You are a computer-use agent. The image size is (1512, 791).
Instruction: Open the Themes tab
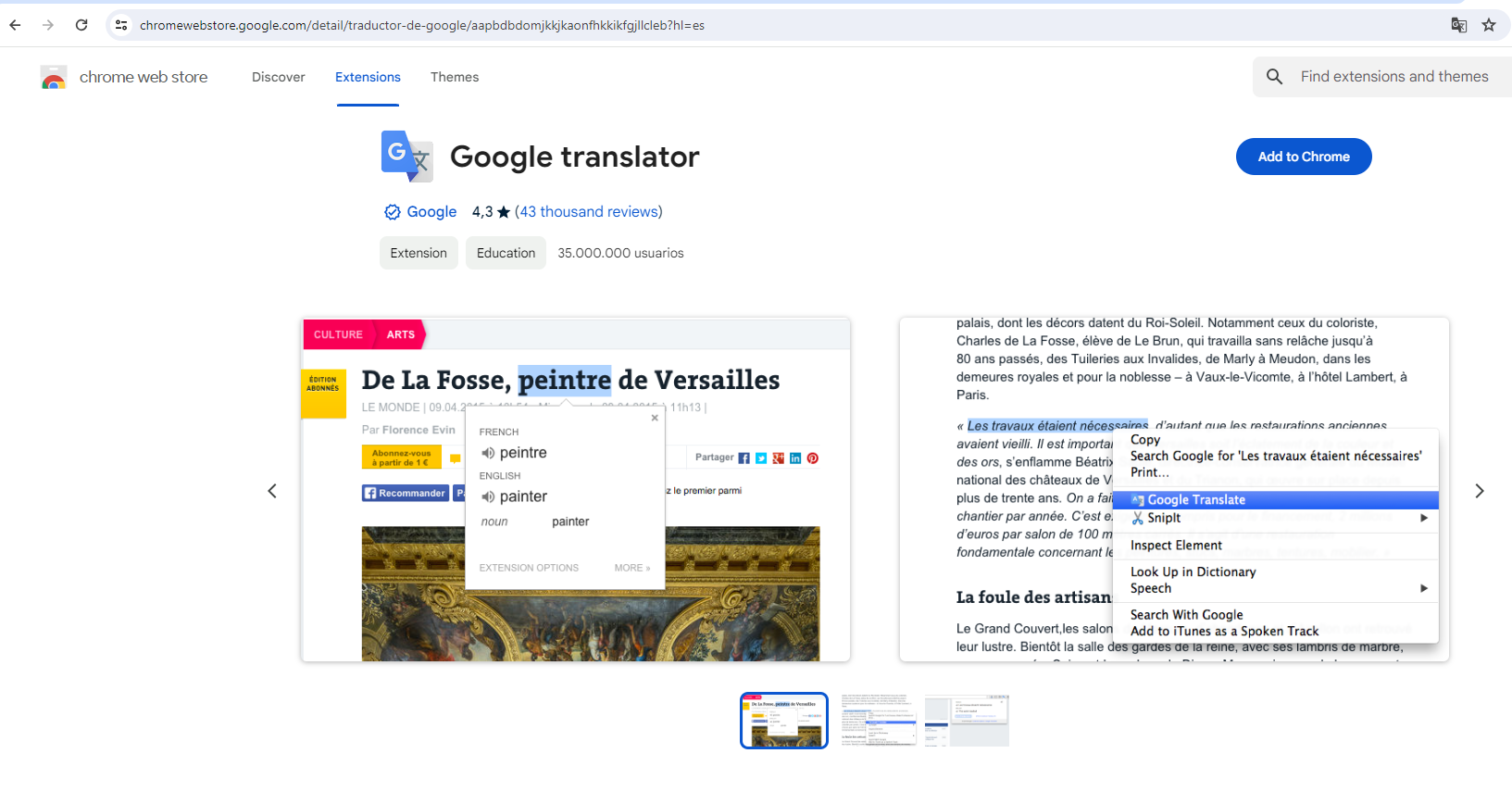pyautogui.click(x=455, y=77)
